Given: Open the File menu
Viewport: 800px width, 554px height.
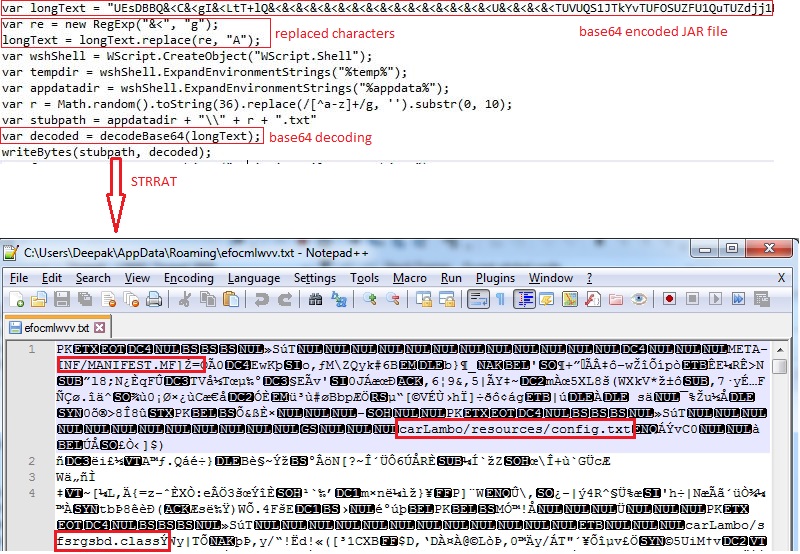Looking at the screenshot, I should [19, 278].
